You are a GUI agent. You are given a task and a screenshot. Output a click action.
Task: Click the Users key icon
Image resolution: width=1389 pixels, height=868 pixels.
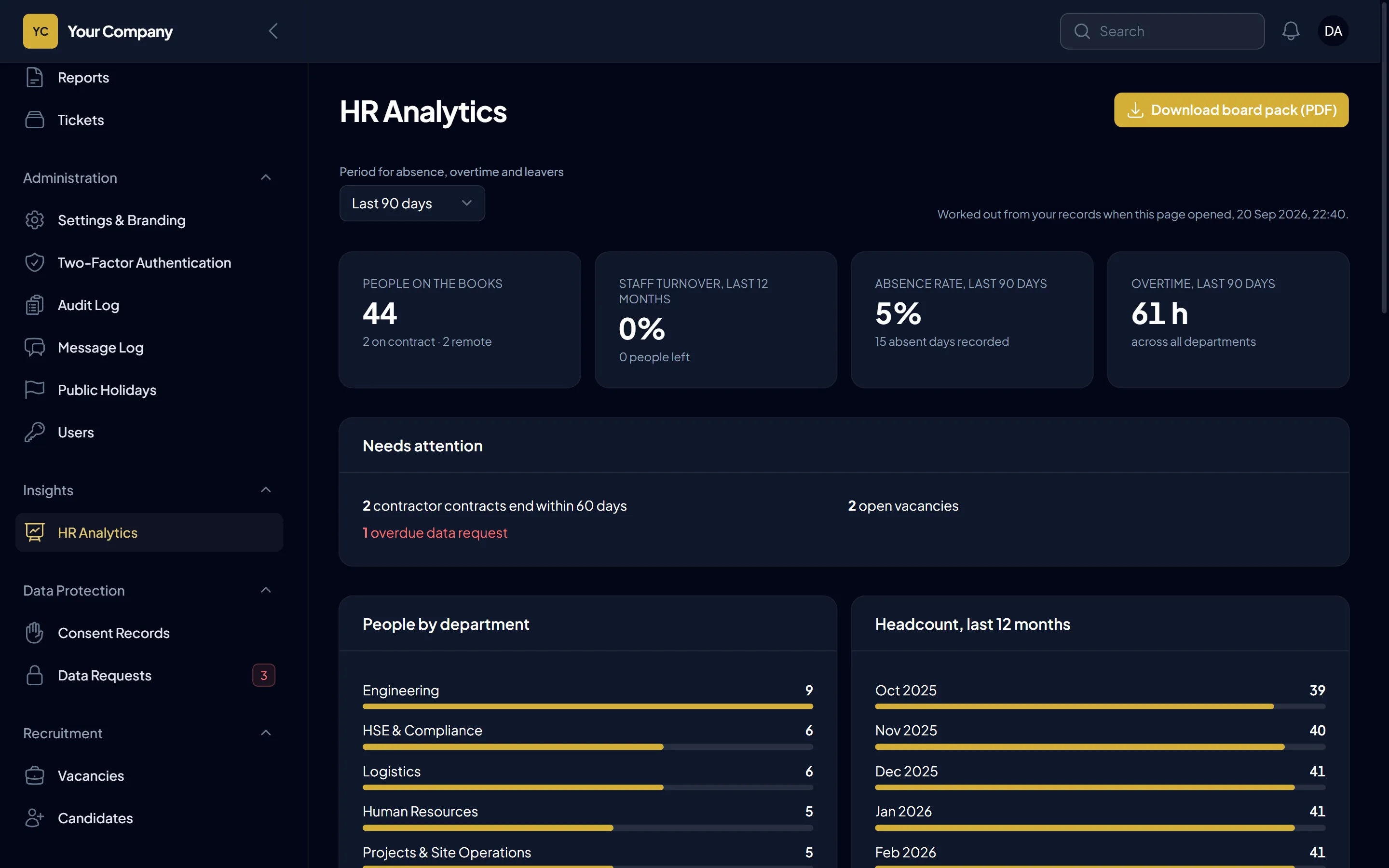[34, 432]
